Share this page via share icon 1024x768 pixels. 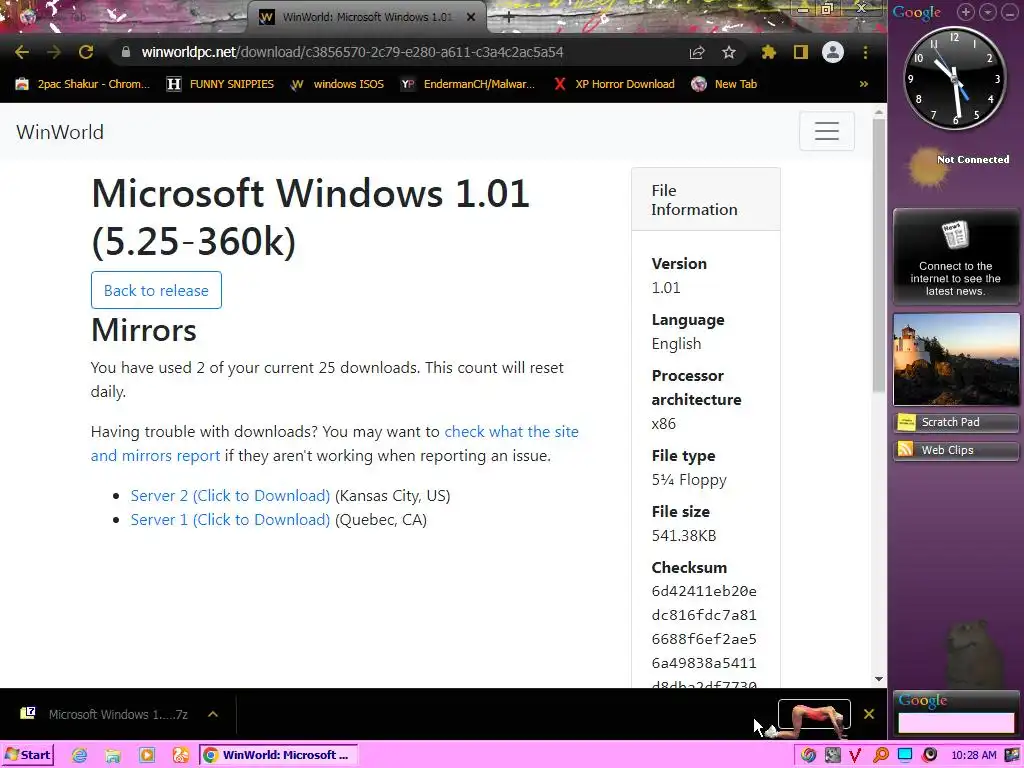[697, 52]
